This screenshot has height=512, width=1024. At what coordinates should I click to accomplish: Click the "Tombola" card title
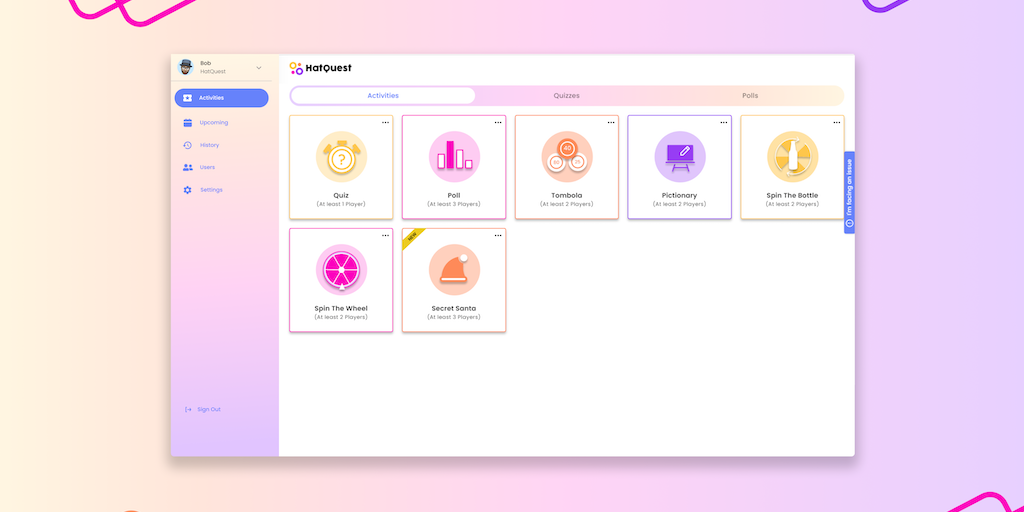point(567,195)
